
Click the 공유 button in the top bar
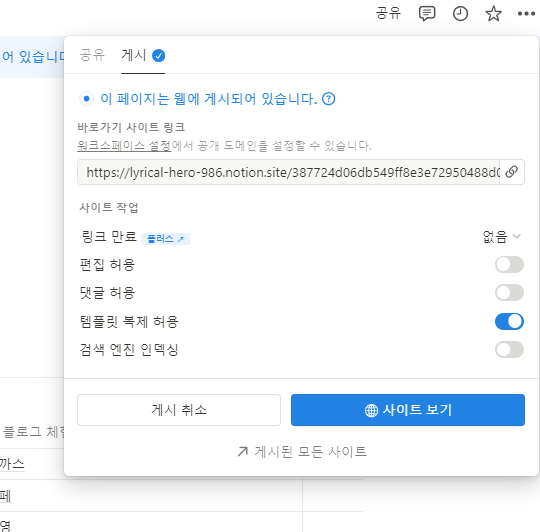(388, 14)
